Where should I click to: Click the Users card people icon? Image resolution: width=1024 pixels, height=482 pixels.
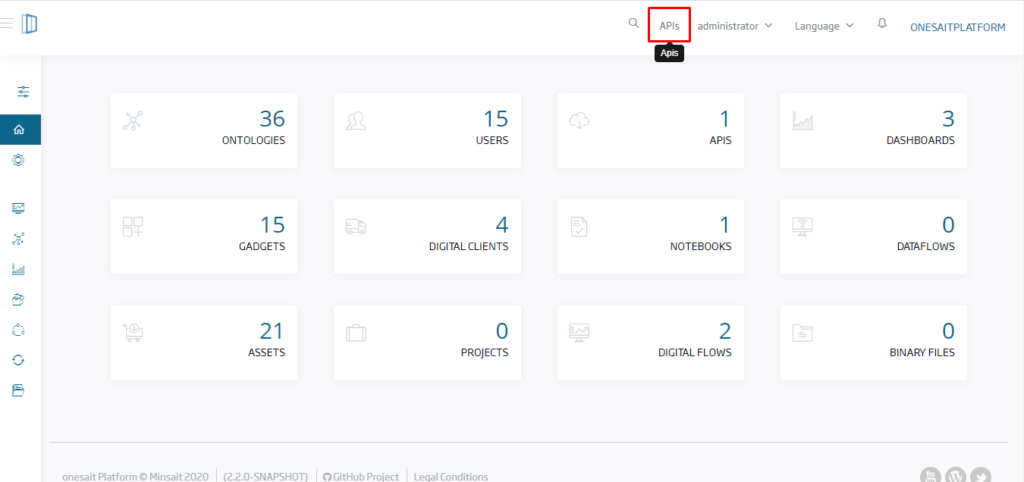tap(357, 121)
